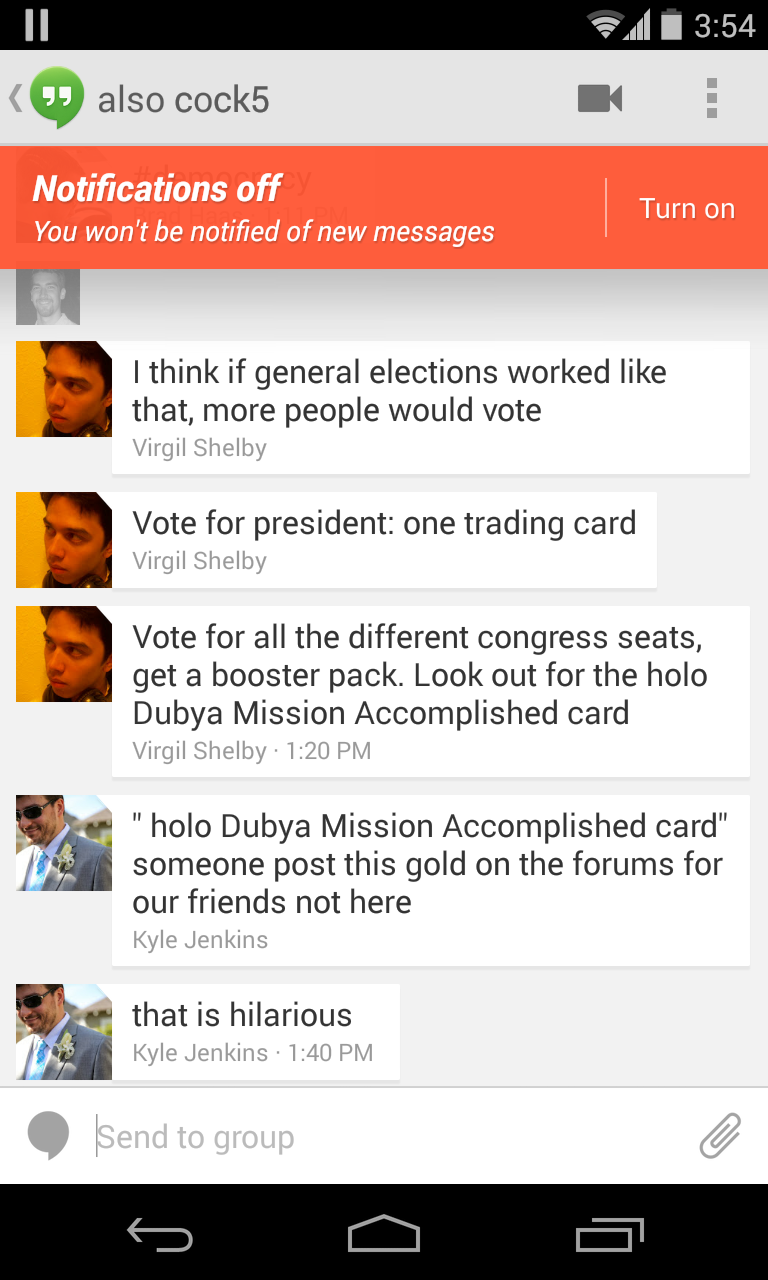Tap the pause icon in the status bar
Screen dimensions: 768x1280
coord(37,24)
